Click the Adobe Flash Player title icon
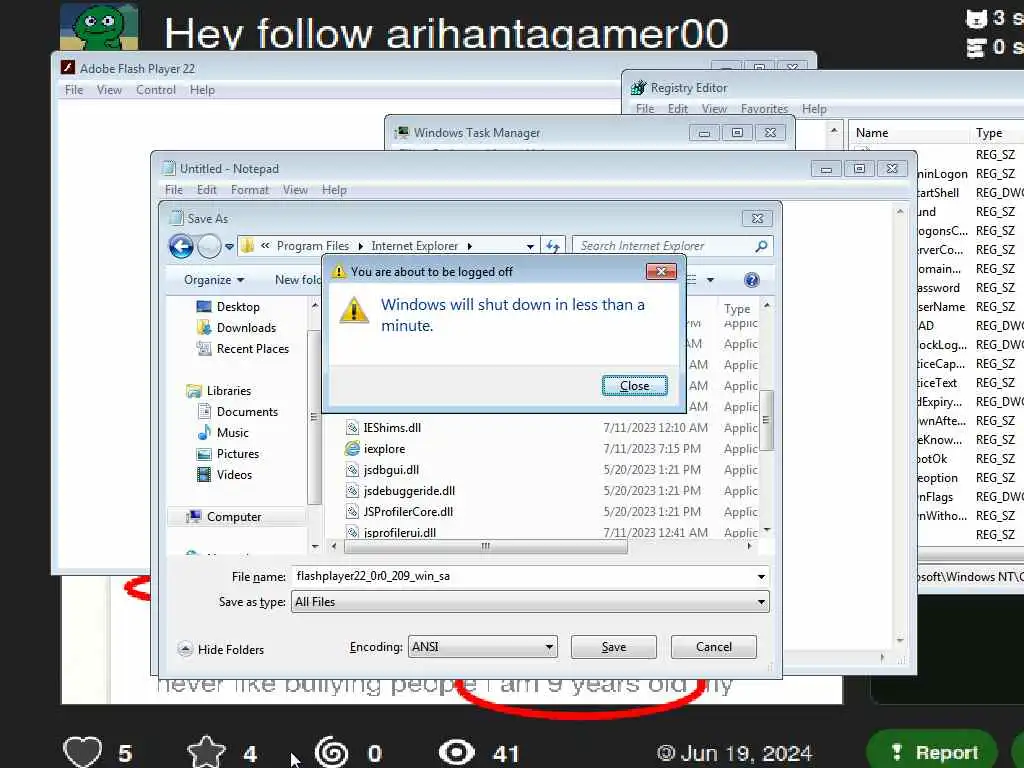 click(x=68, y=68)
